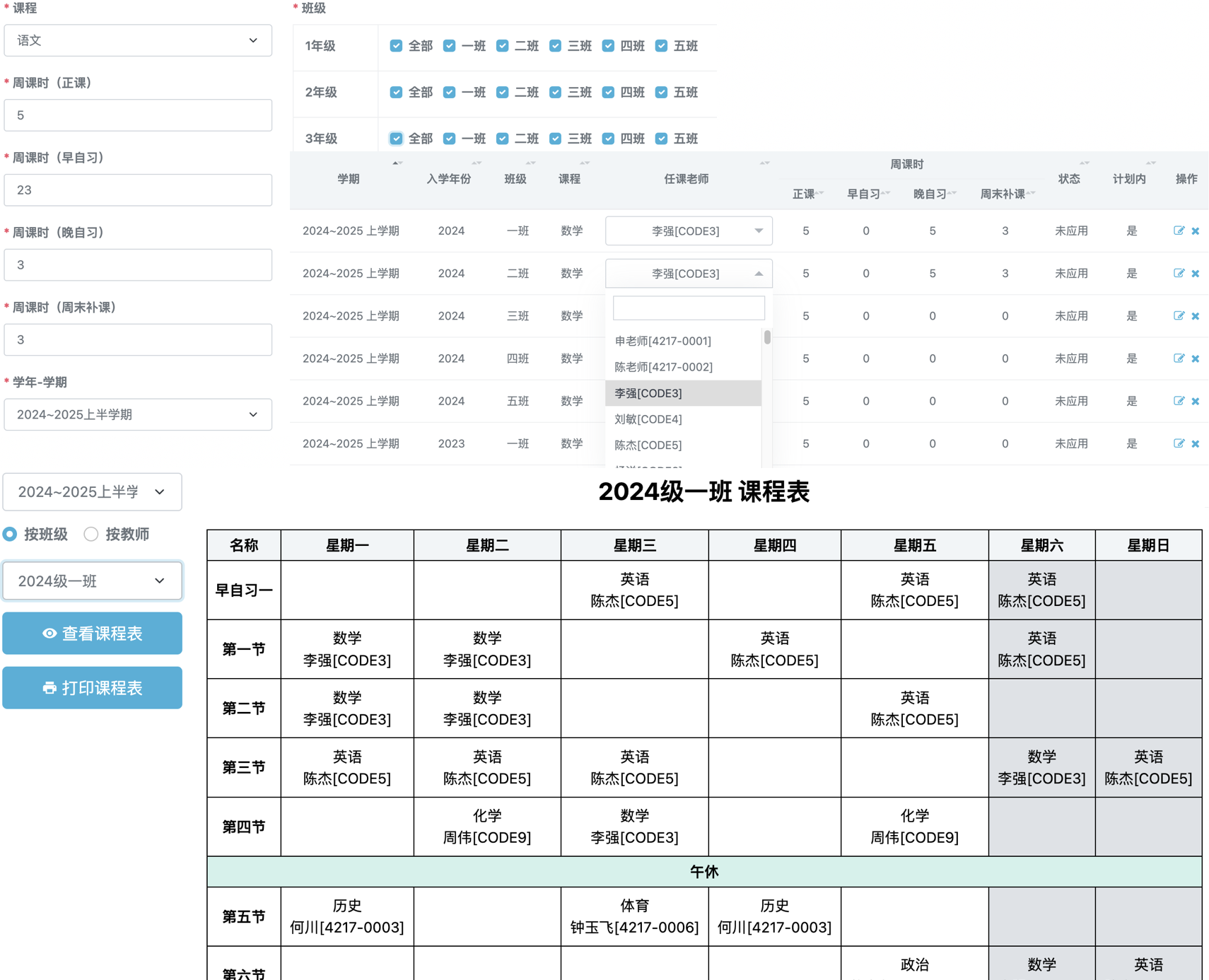Uncheck 全部 for 1年级
Image resolution: width=1209 pixels, height=980 pixels.
tap(396, 46)
